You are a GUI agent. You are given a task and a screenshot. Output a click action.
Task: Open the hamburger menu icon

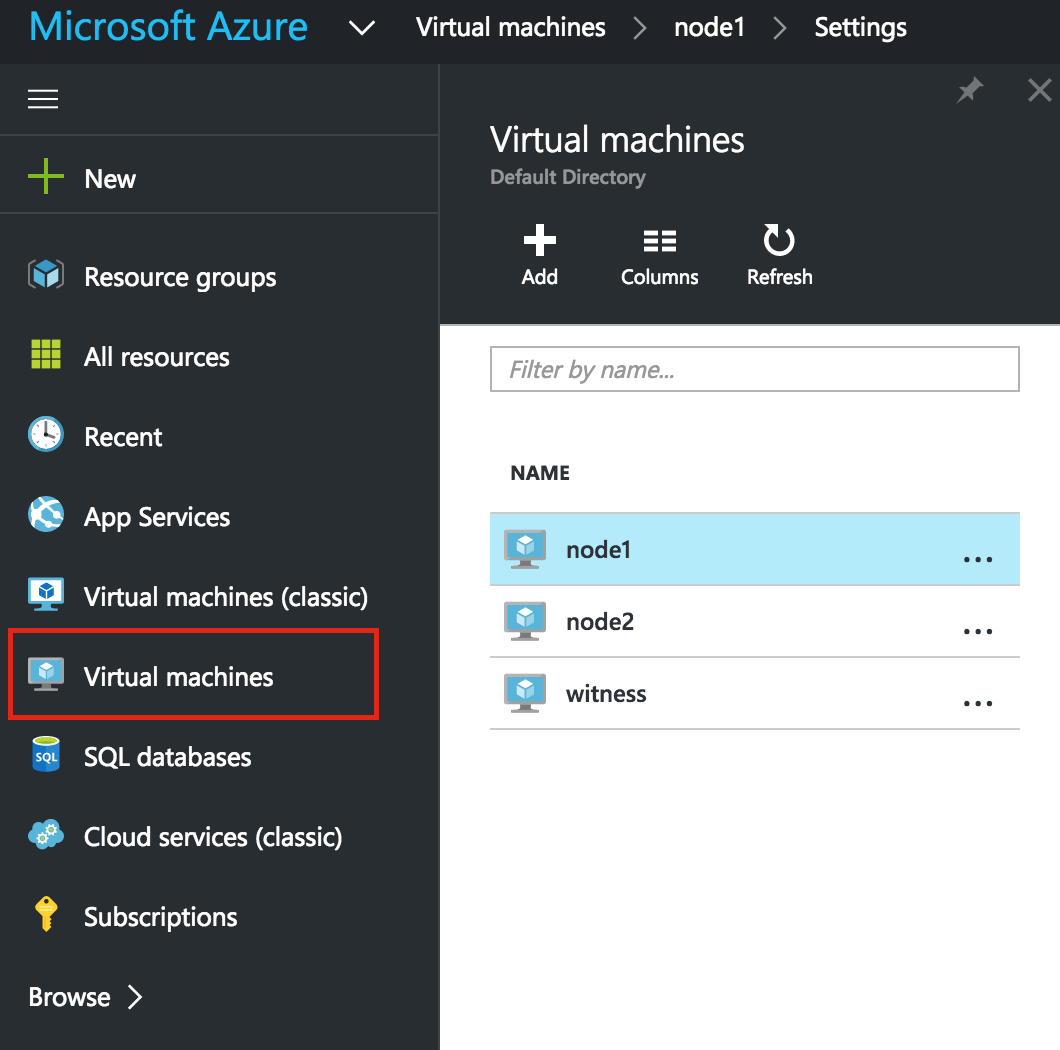click(43, 99)
